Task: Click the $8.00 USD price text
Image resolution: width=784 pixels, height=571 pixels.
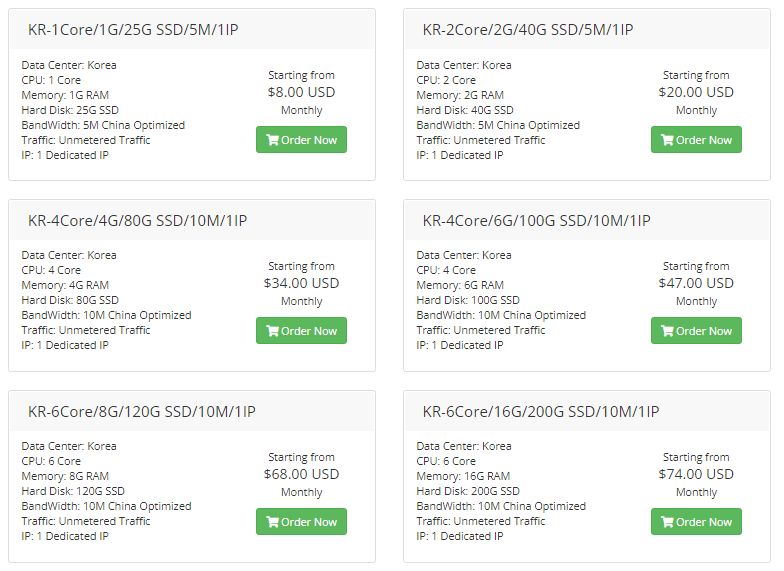Action: point(302,92)
